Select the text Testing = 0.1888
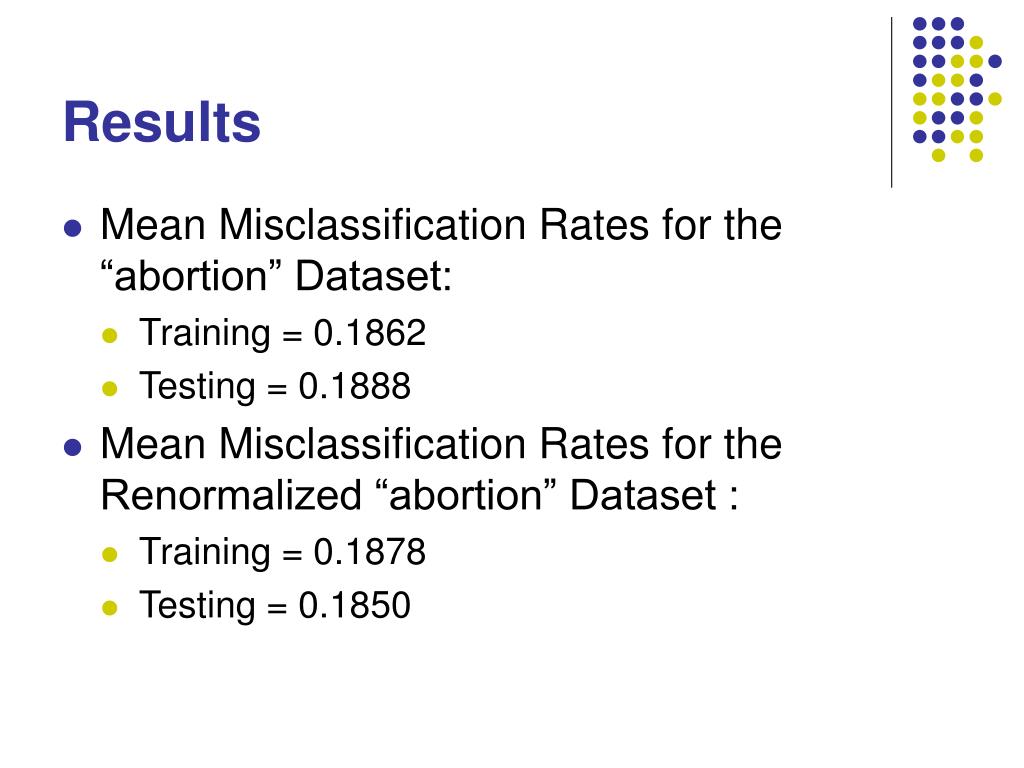 coord(275,386)
